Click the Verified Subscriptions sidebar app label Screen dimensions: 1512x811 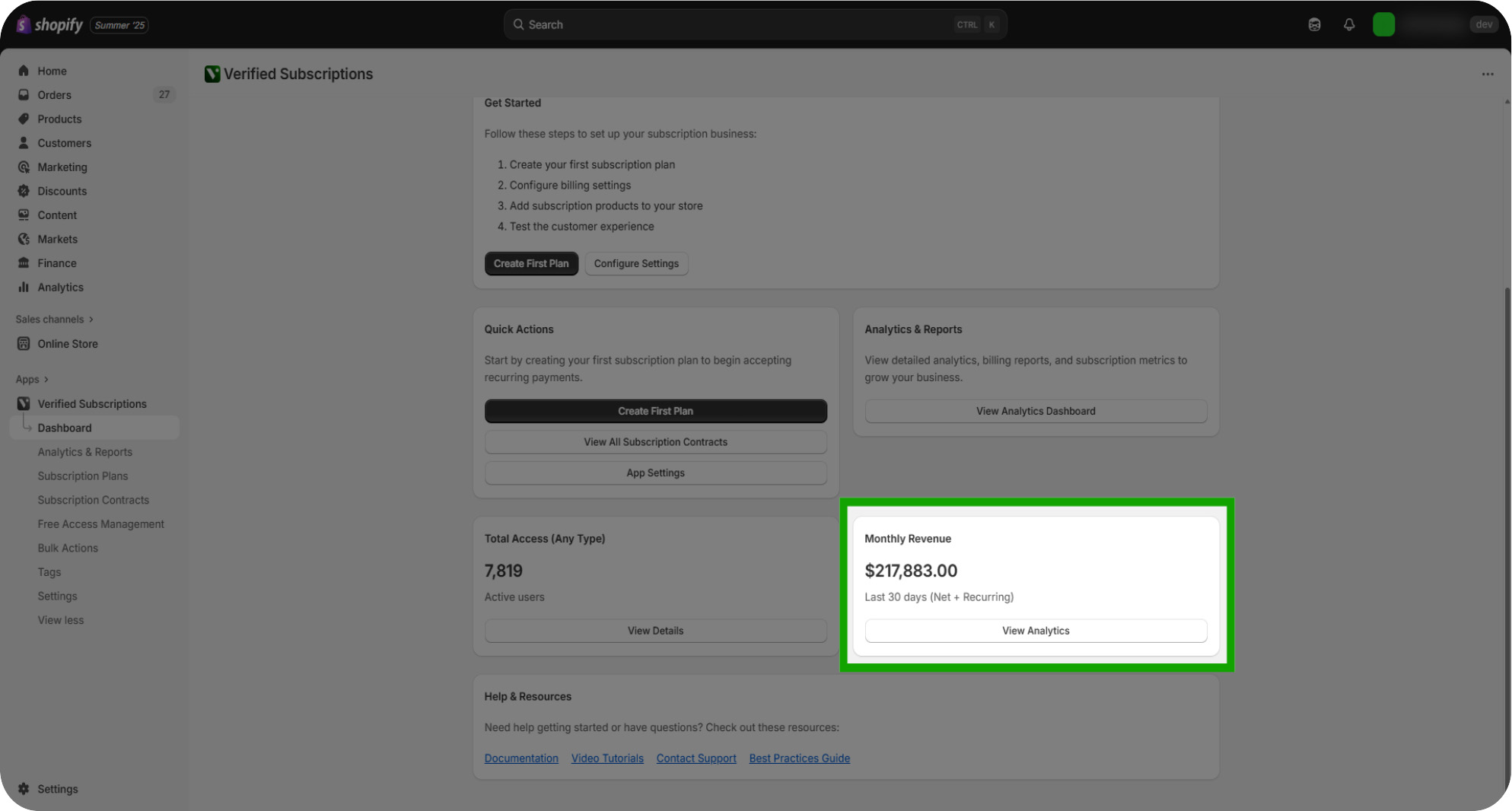(x=92, y=404)
